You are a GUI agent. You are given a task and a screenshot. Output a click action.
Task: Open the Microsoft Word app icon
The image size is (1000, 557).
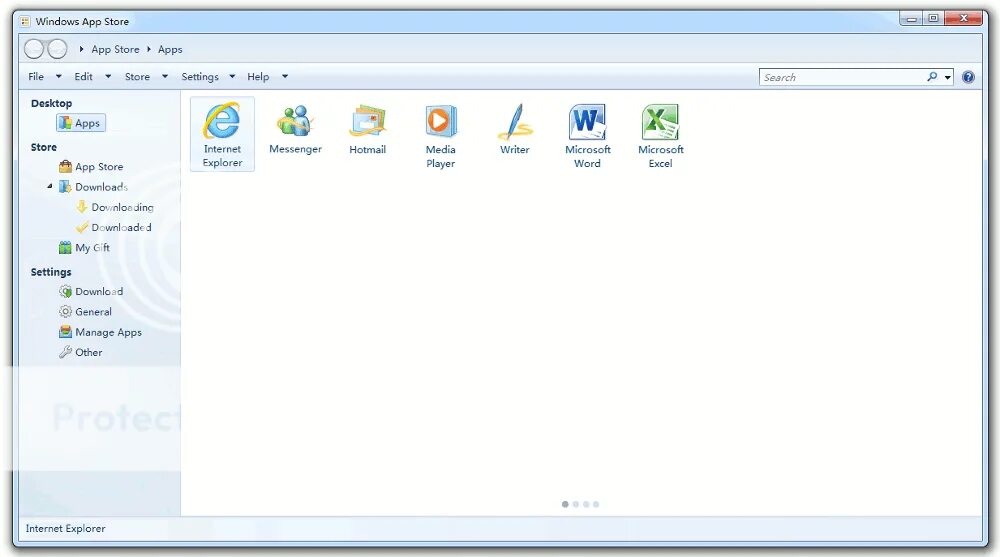tap(587, 137)
